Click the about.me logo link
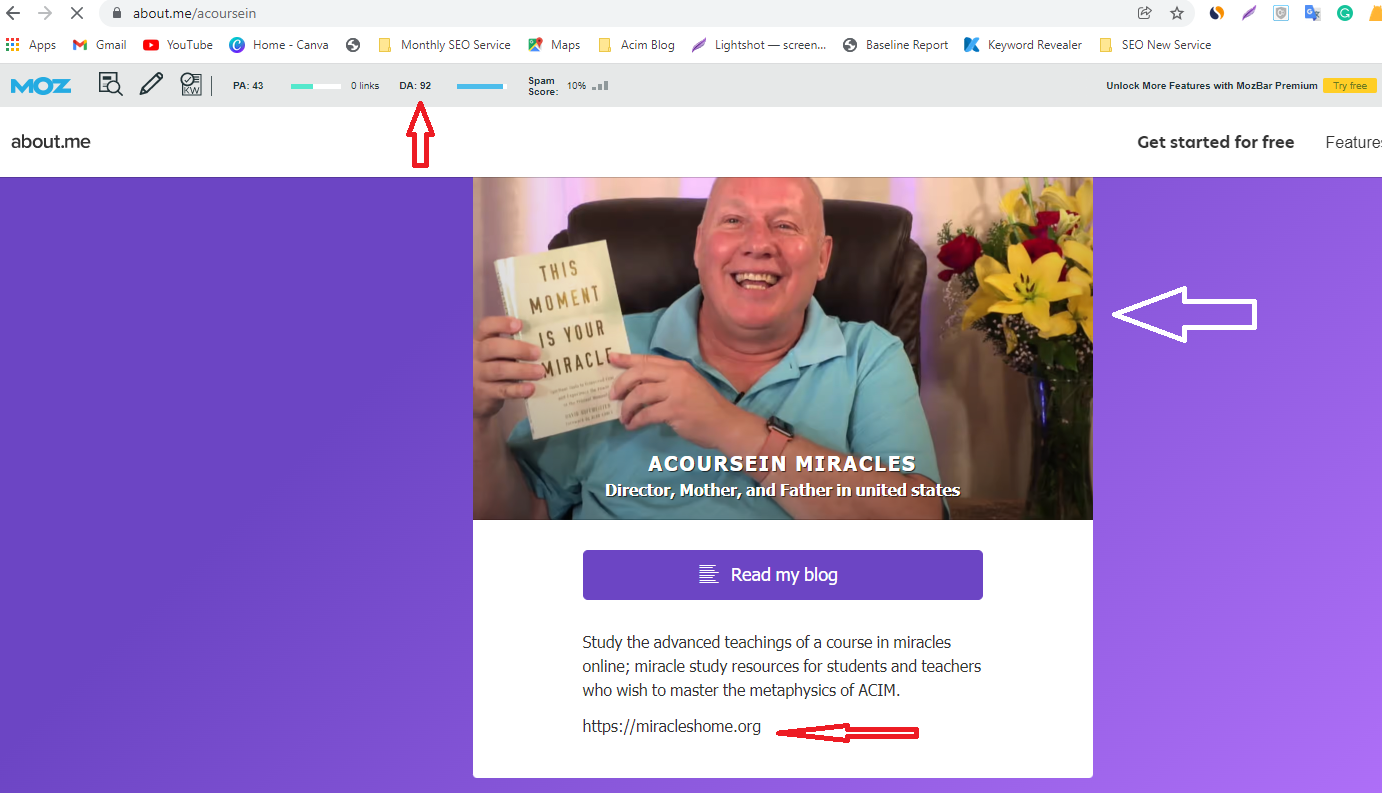Viewport: 1382px width, 793px height. (51, 142)
